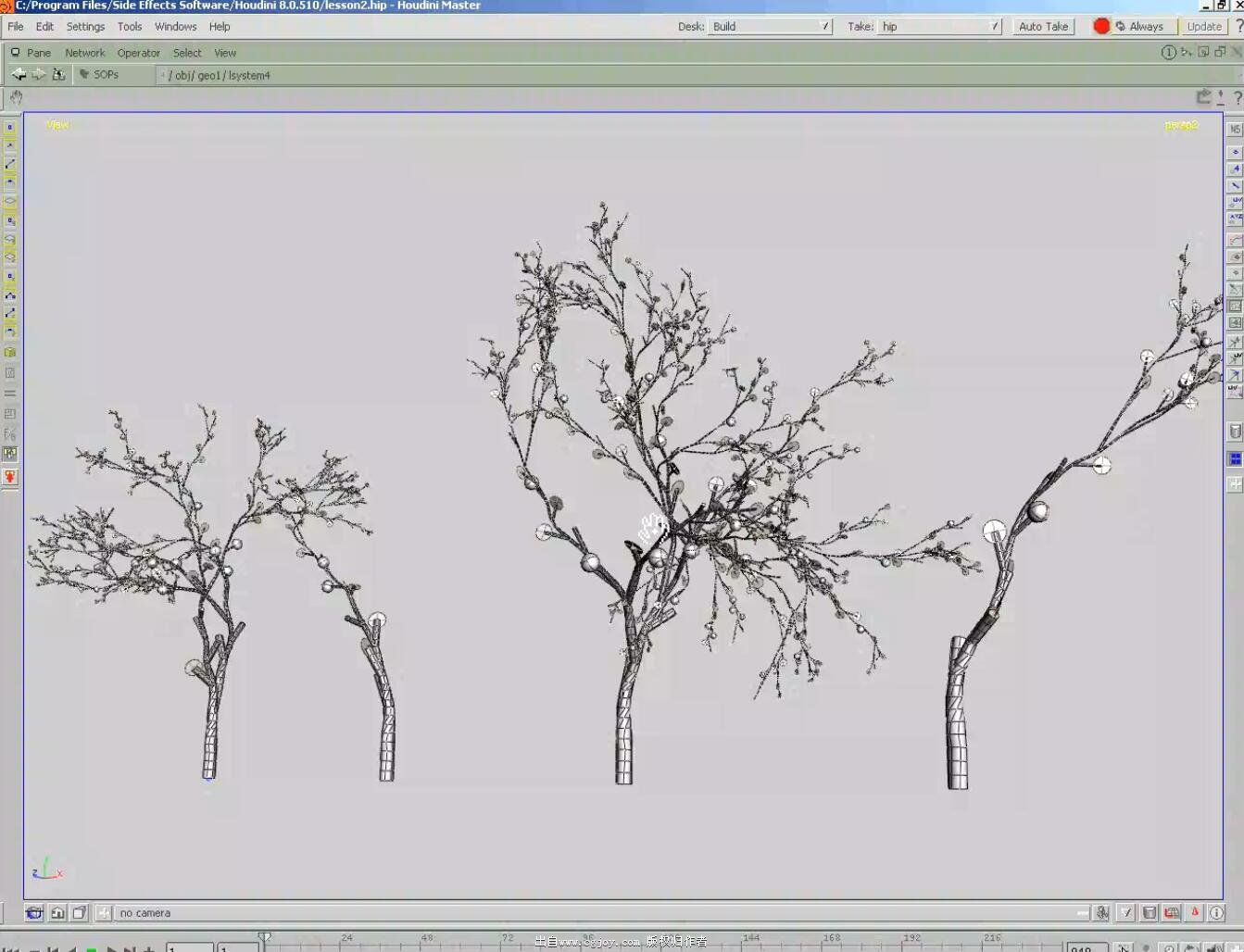
Task: Click the viewer help question mark icon
Action: (x=1238, y=97)
